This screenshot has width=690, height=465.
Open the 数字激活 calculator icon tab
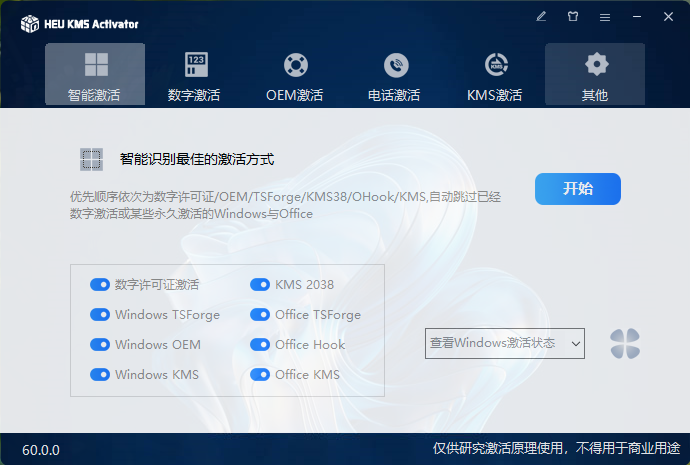[x=195, y=65]
